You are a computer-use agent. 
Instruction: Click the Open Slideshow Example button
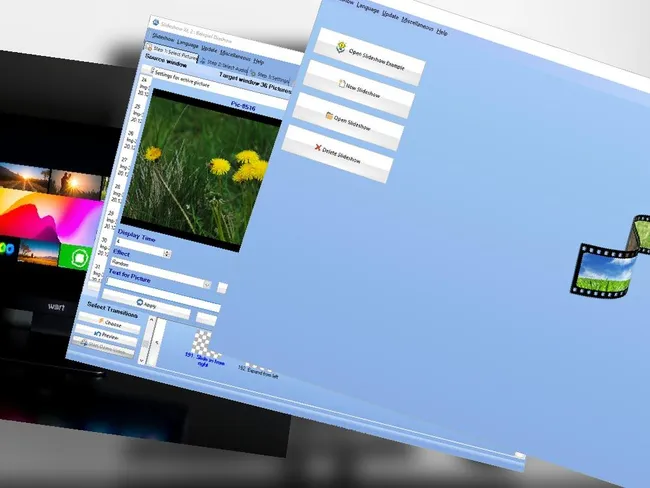point(370,57)
